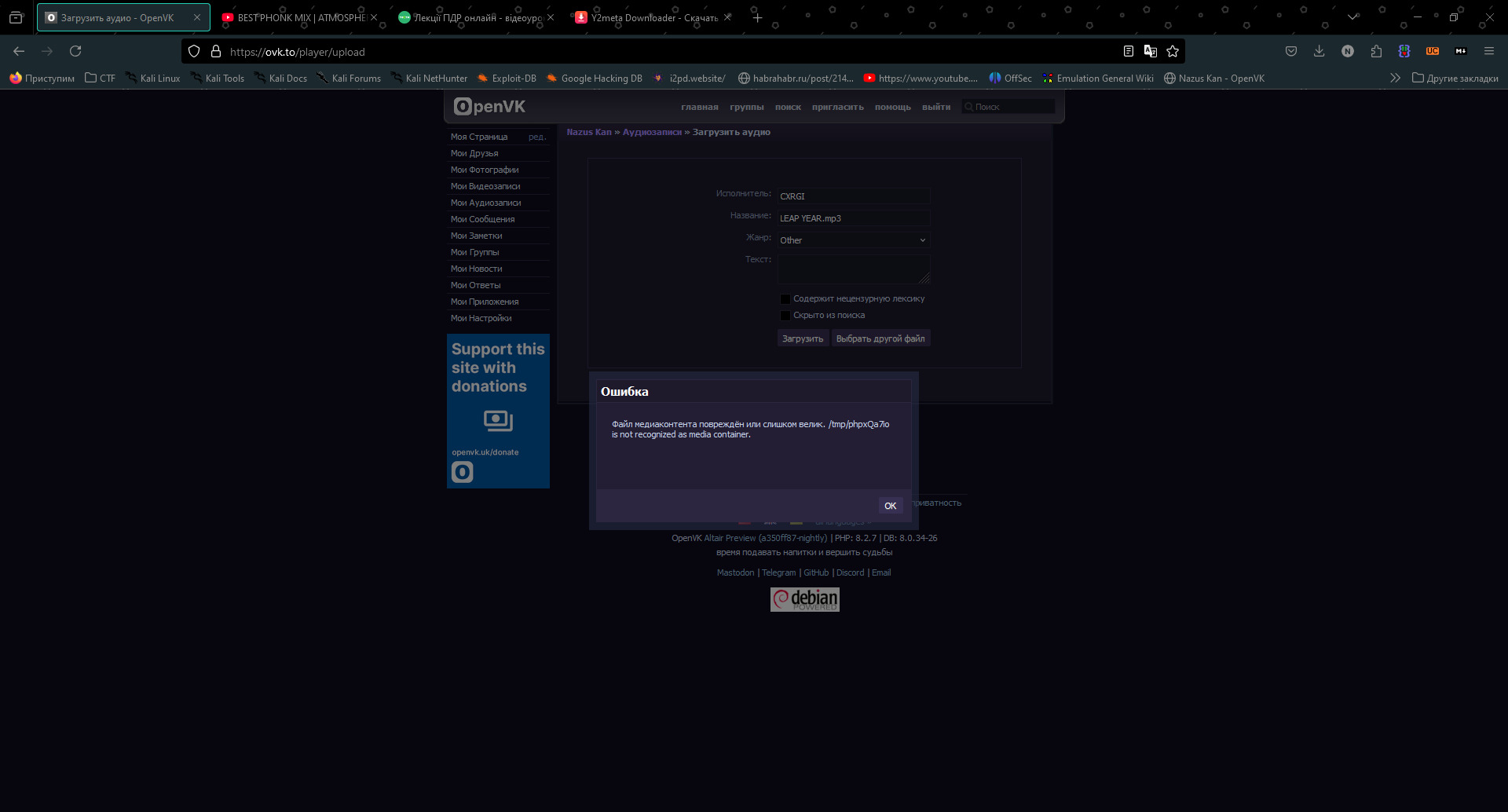Image resolution: width=1508 pixels, height=812 pixels.
Task: Click the Загрузить upload button
Action: [x=803, y=338]
